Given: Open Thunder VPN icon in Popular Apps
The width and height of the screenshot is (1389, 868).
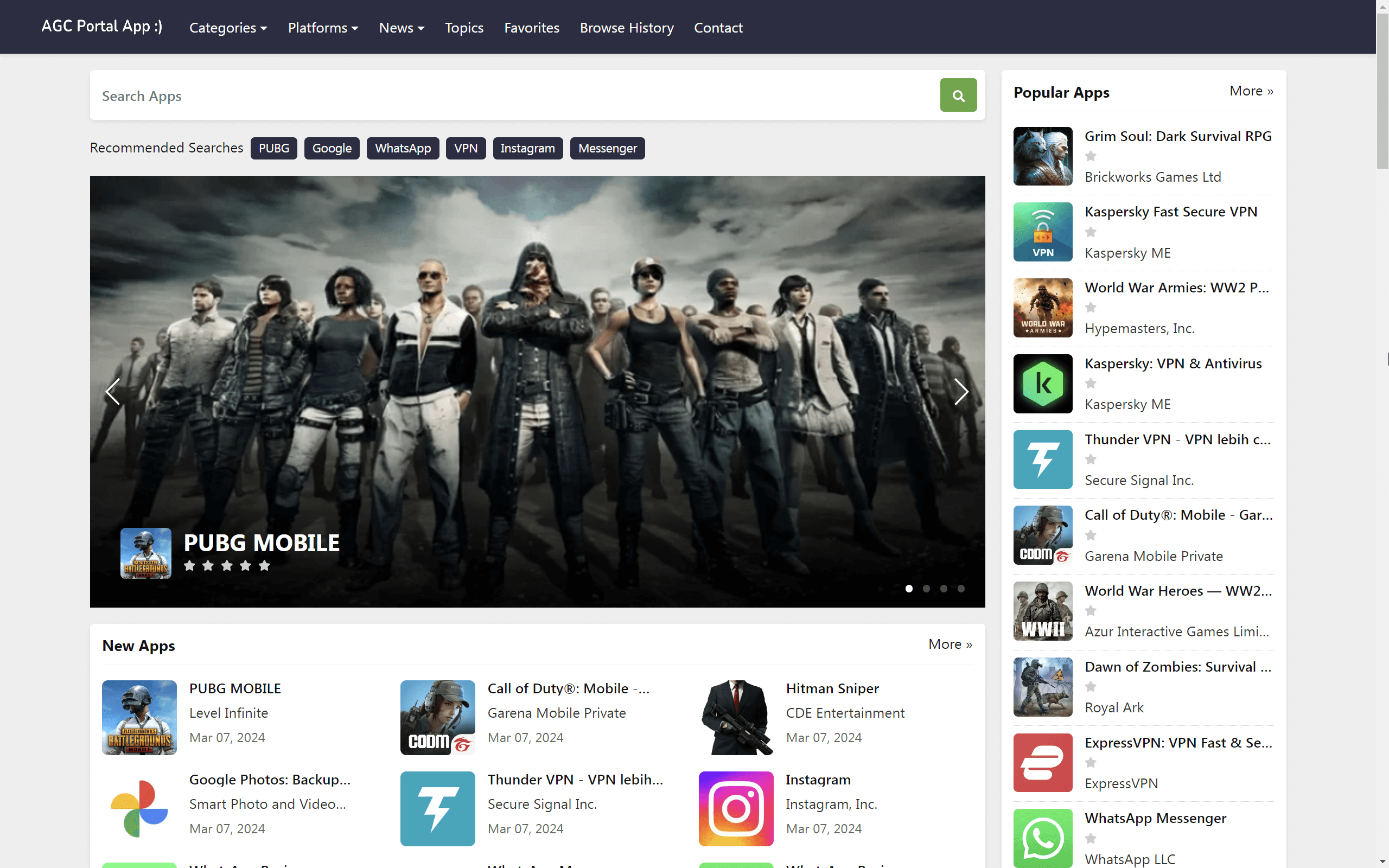Looking at the screenshot, I should [1042, 459].
